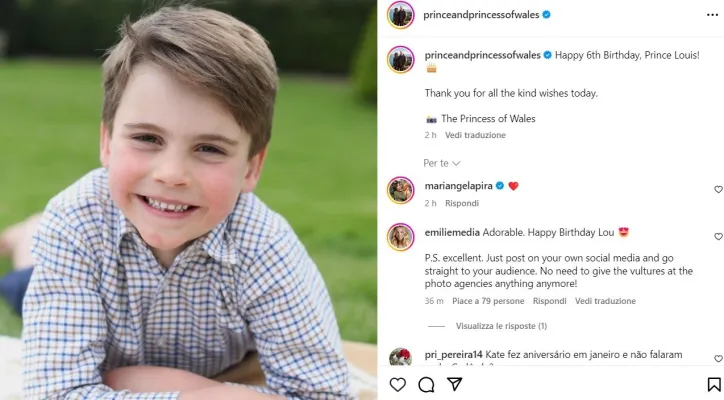The image size is (724, 400).
Task: Click 'Rispondi' under mariangelapira's comment
Action: point(462,203)
